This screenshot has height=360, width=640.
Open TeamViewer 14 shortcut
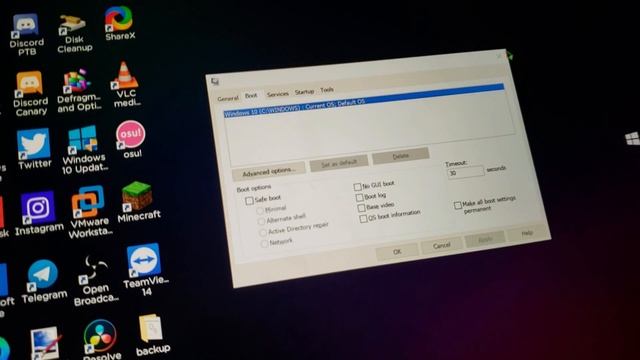[x=145, y=270]
